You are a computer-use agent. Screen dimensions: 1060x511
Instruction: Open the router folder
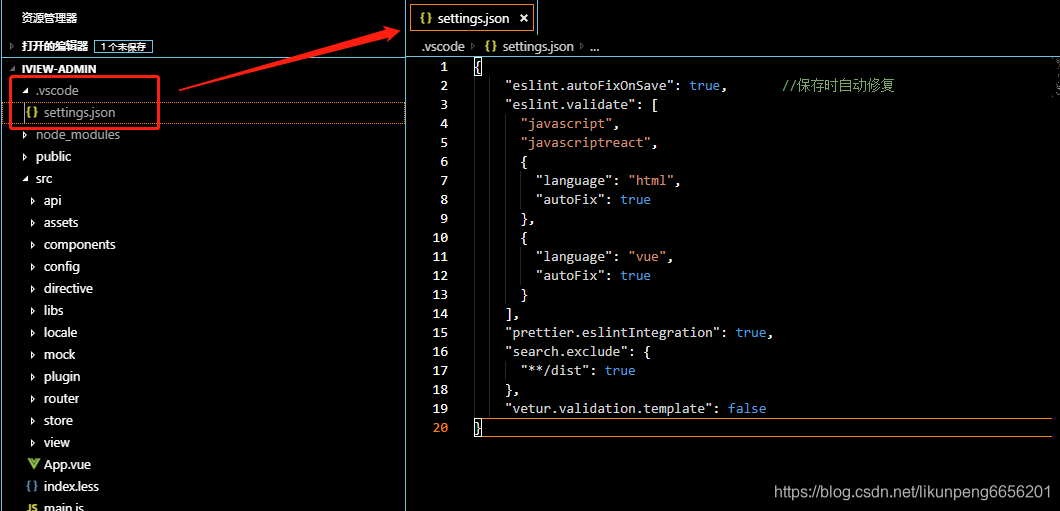click(x=61, y=398)
